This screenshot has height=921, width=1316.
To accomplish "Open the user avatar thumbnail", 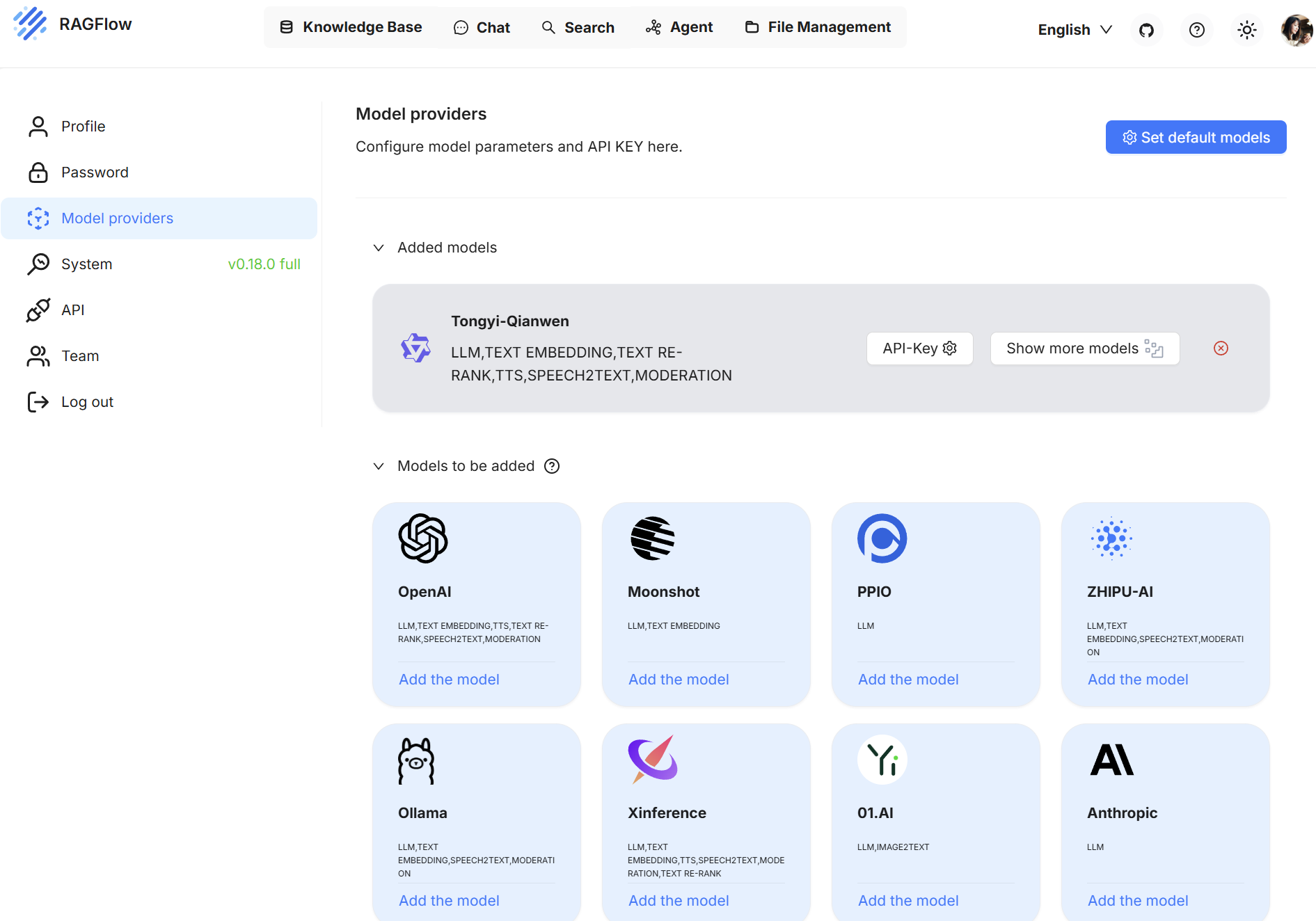I will [x=1297, y=30].
